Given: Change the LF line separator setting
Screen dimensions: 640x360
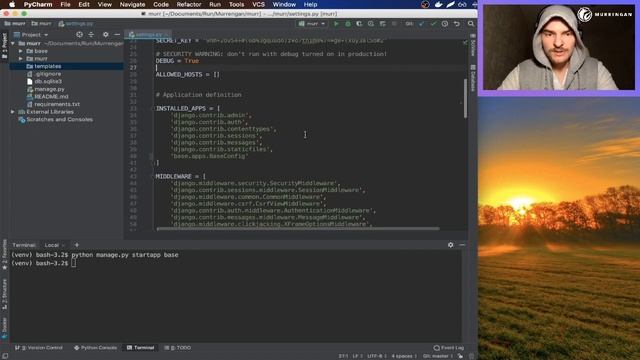Looking at the screenshot, I should click(x=357, y=356).
